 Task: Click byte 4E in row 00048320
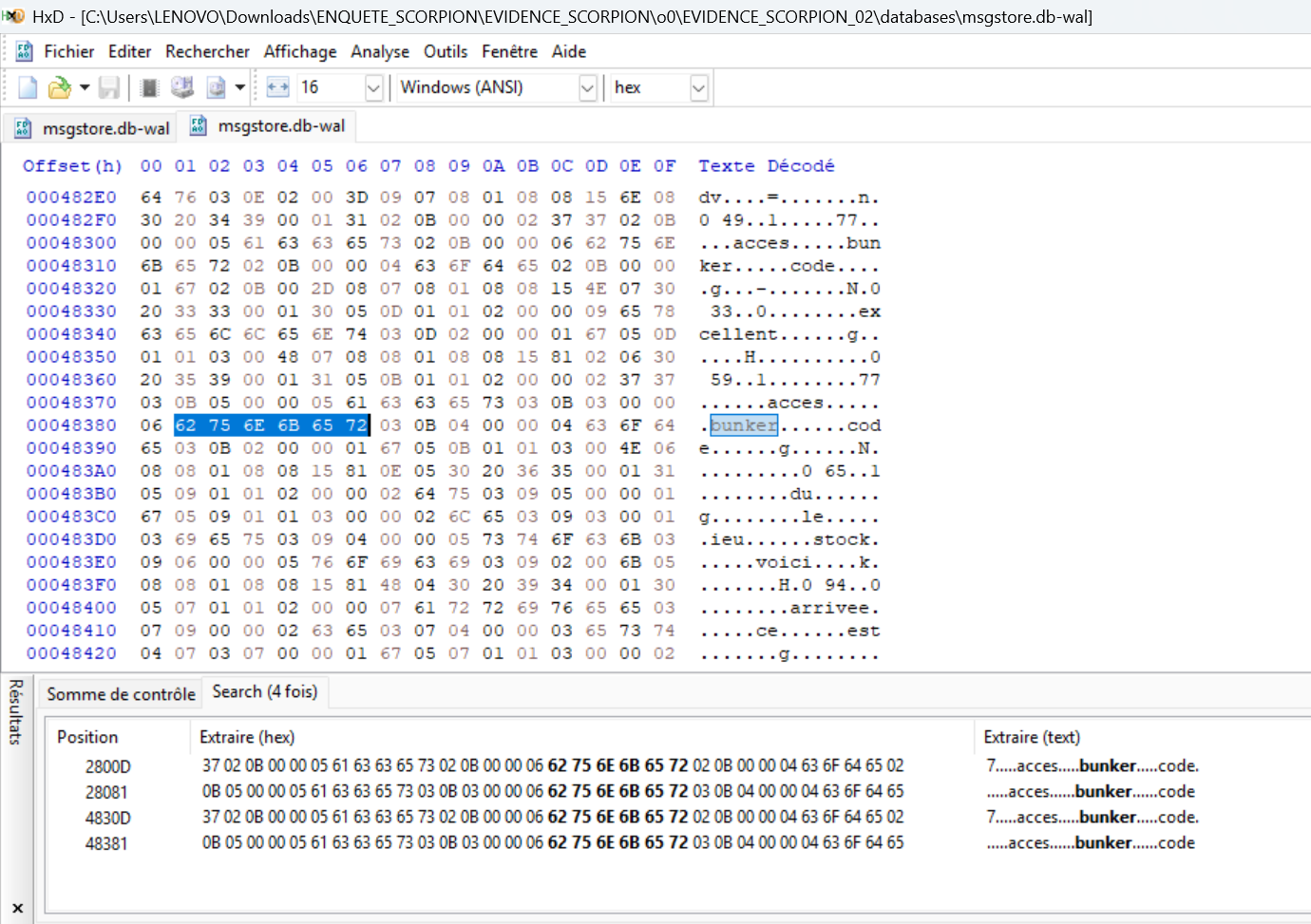pyautogui.click(x=596, y=289)
